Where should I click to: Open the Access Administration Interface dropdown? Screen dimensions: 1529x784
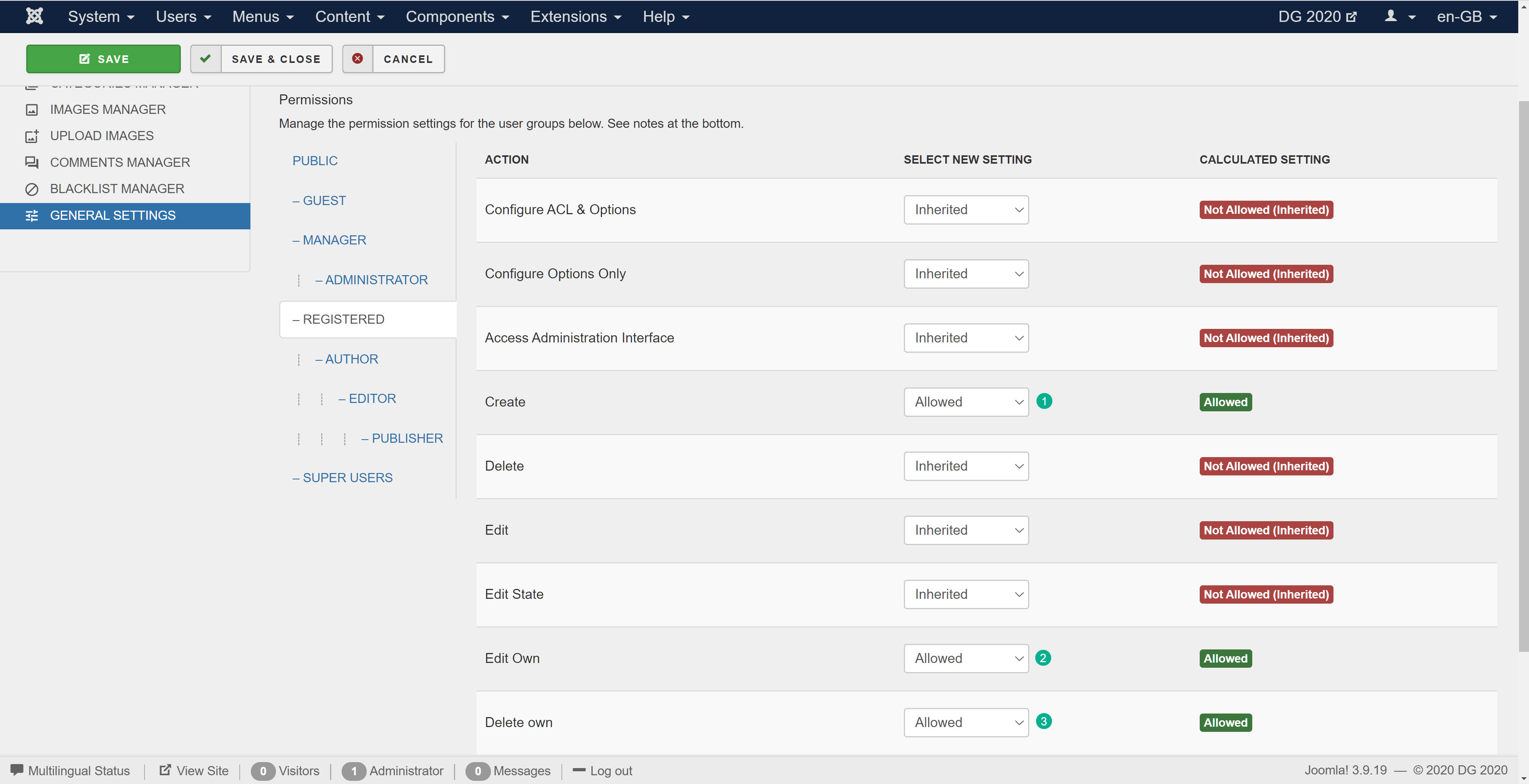coord(966,338)
